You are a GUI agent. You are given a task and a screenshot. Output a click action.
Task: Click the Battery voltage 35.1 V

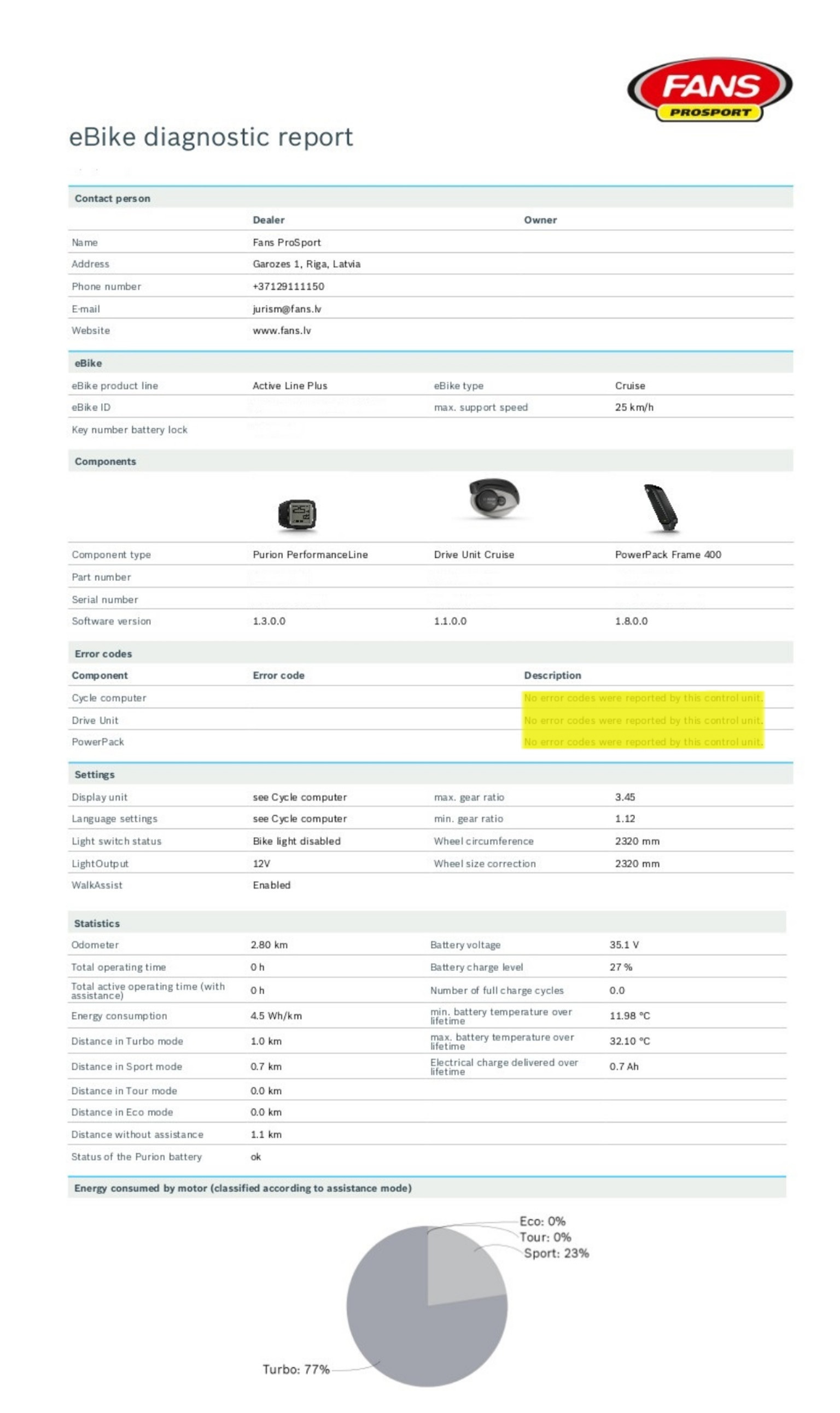coord(624,945)
